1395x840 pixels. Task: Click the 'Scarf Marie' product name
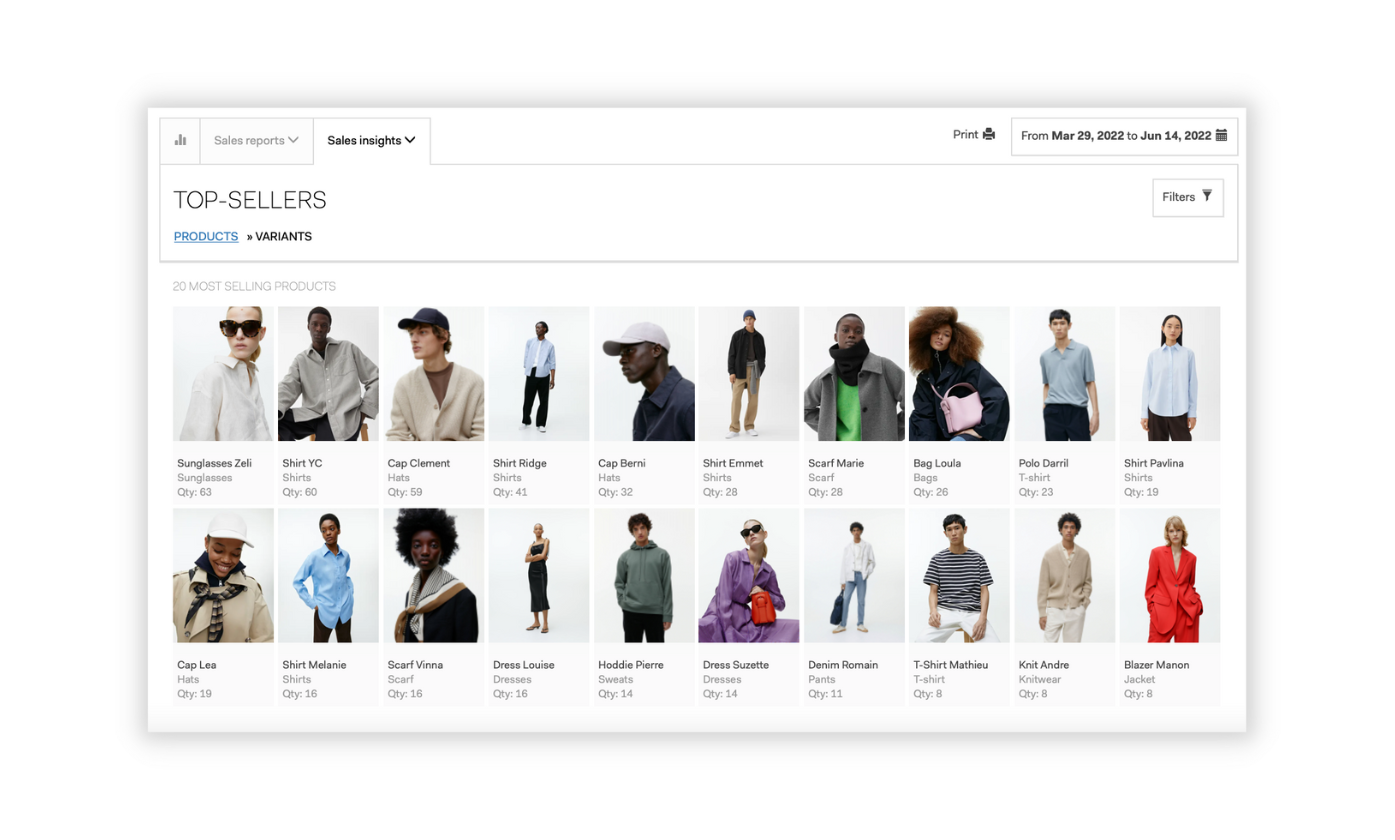[836, 463]
